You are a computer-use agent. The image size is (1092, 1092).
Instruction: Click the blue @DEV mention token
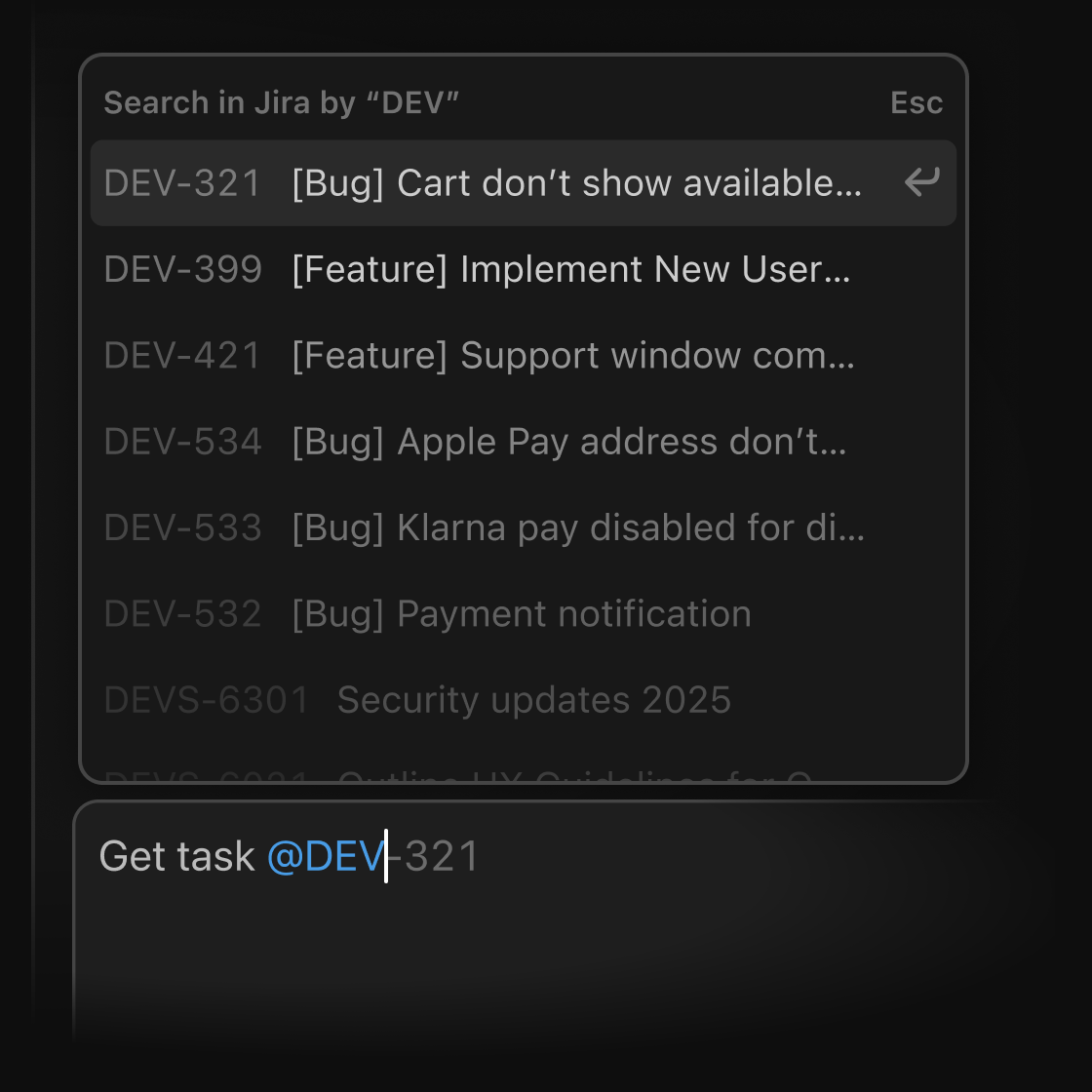[x=325, y=855]
